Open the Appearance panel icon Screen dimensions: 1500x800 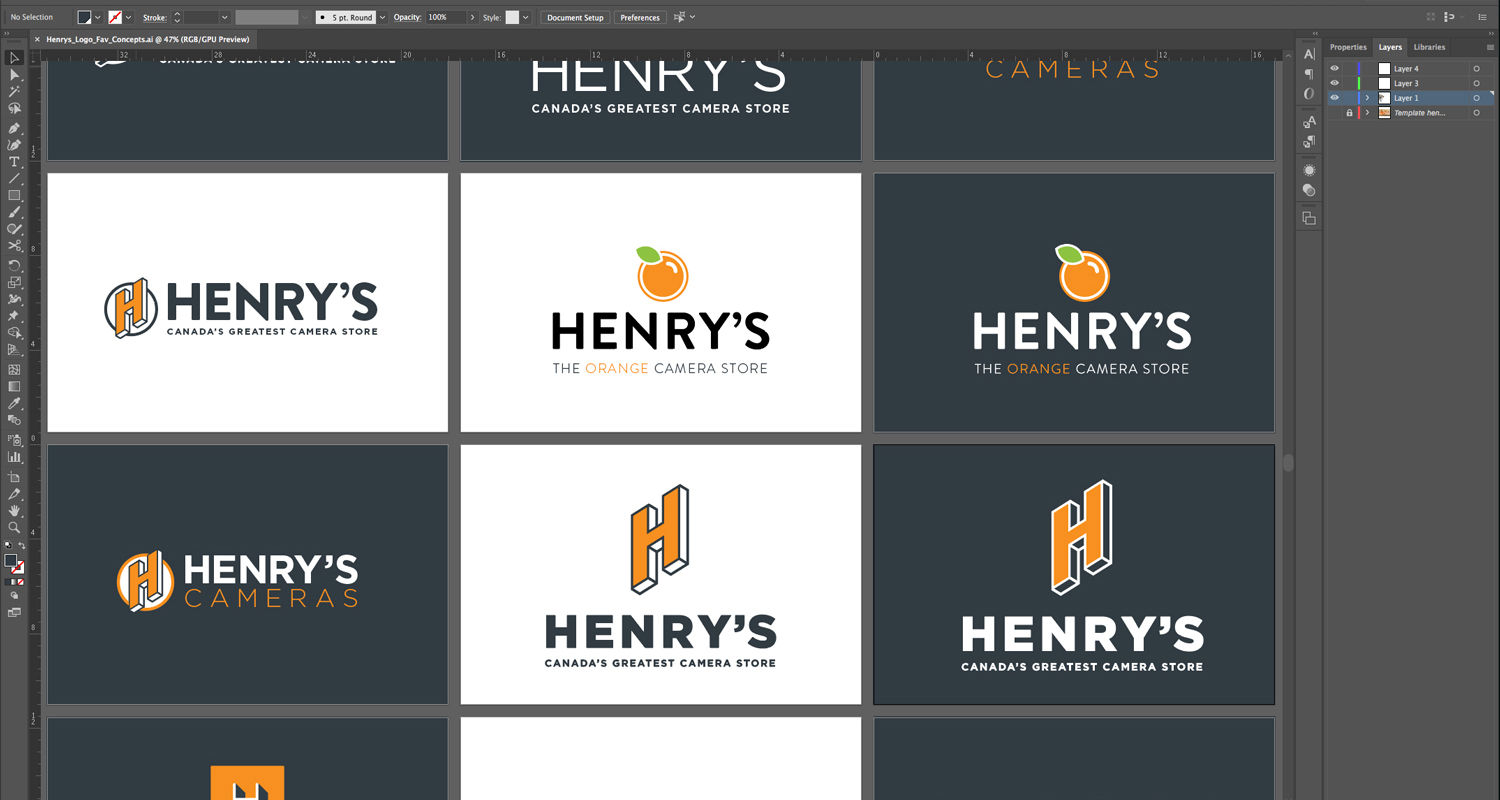[x=1309, y=170]
